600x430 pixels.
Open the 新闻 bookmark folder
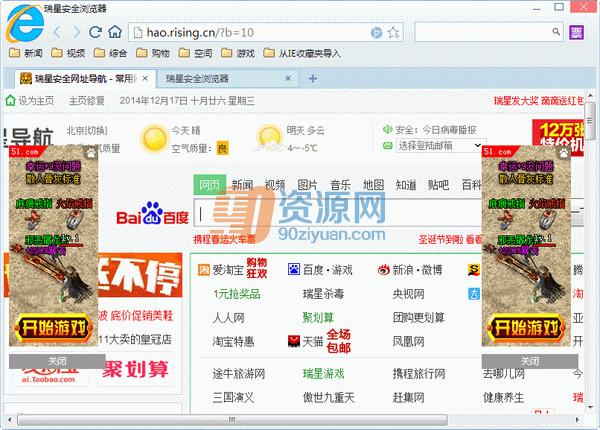coord(26,53)
